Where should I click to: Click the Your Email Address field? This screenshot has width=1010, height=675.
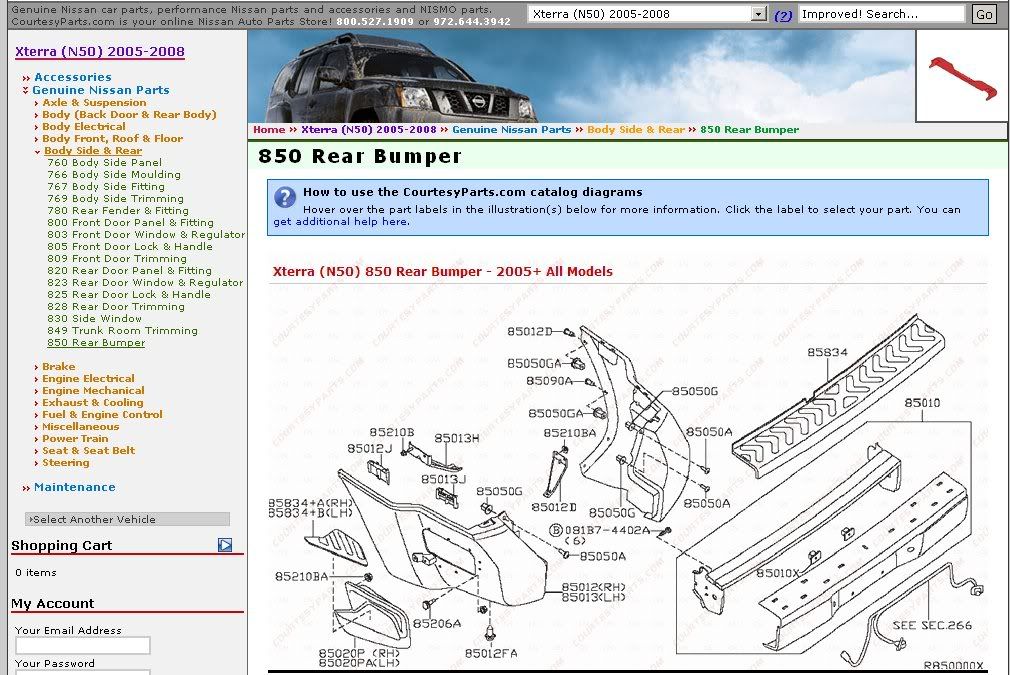coord(82,645)
